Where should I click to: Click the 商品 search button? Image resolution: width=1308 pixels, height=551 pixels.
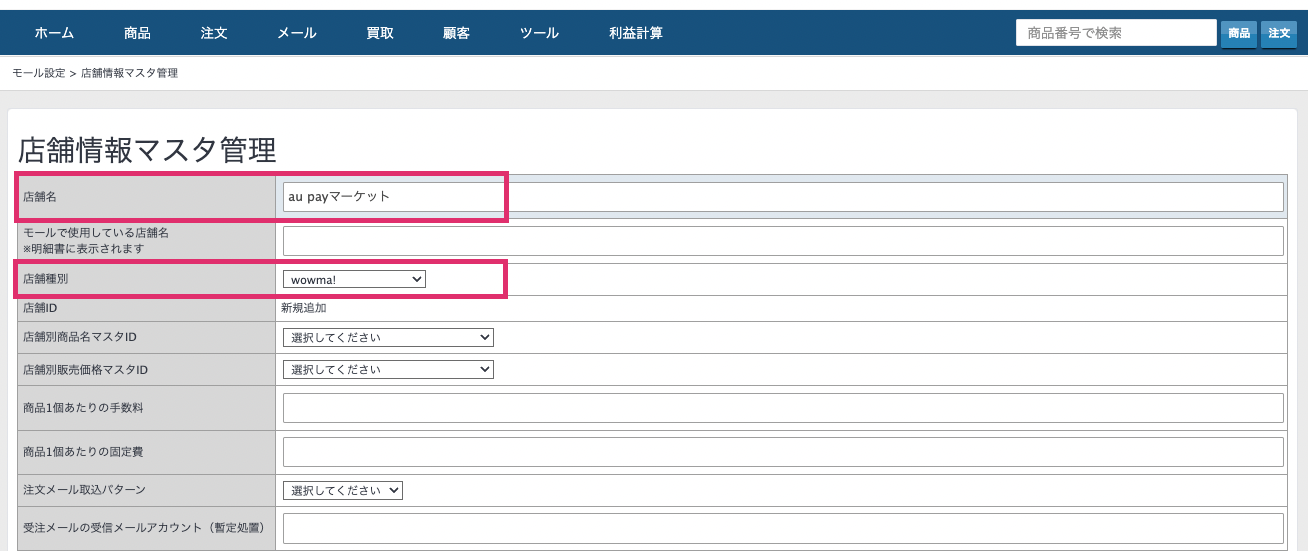1240,33
